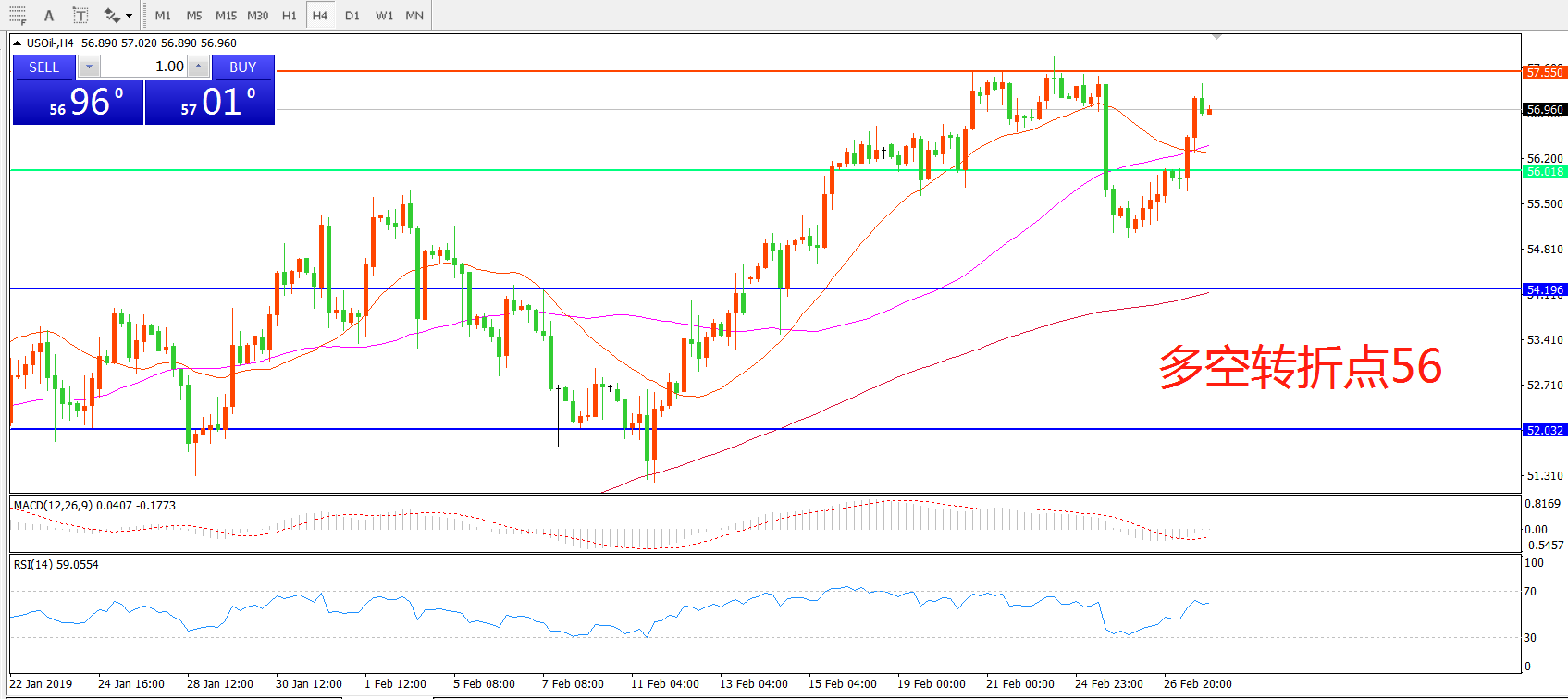Increase lot volume with up arrow
The image size is (1568, 699).
pos(198,67)
